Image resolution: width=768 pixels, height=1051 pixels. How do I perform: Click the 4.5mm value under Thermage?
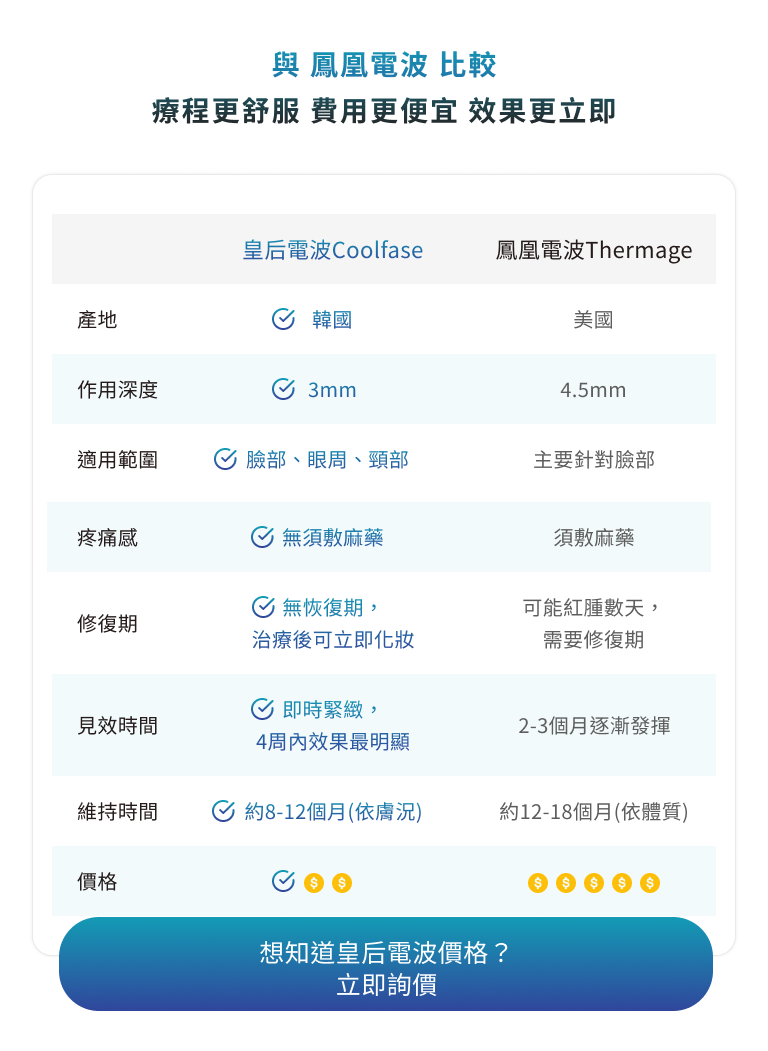click(x=593, y=390)
